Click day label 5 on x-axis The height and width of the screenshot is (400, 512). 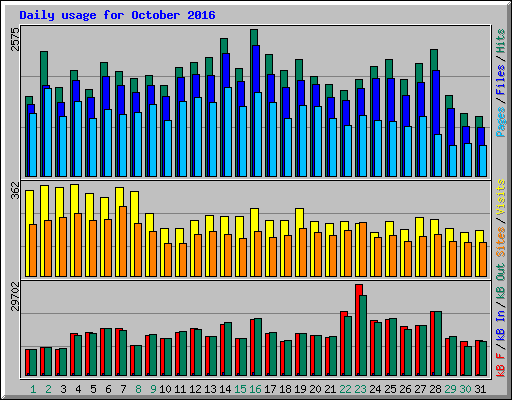[93, 389]
